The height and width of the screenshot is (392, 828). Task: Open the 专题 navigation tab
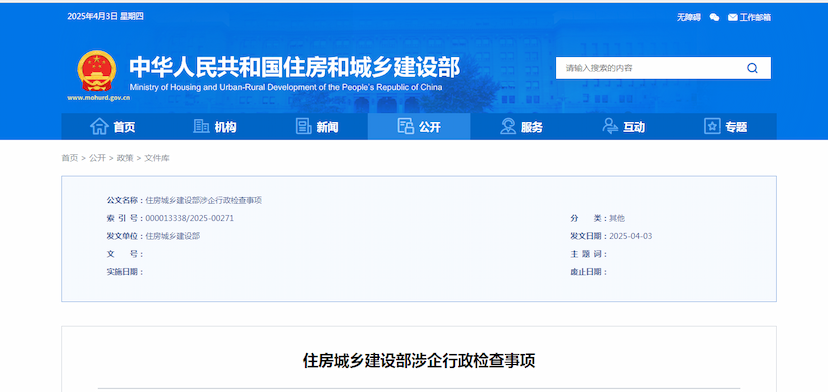coord(726,127)
